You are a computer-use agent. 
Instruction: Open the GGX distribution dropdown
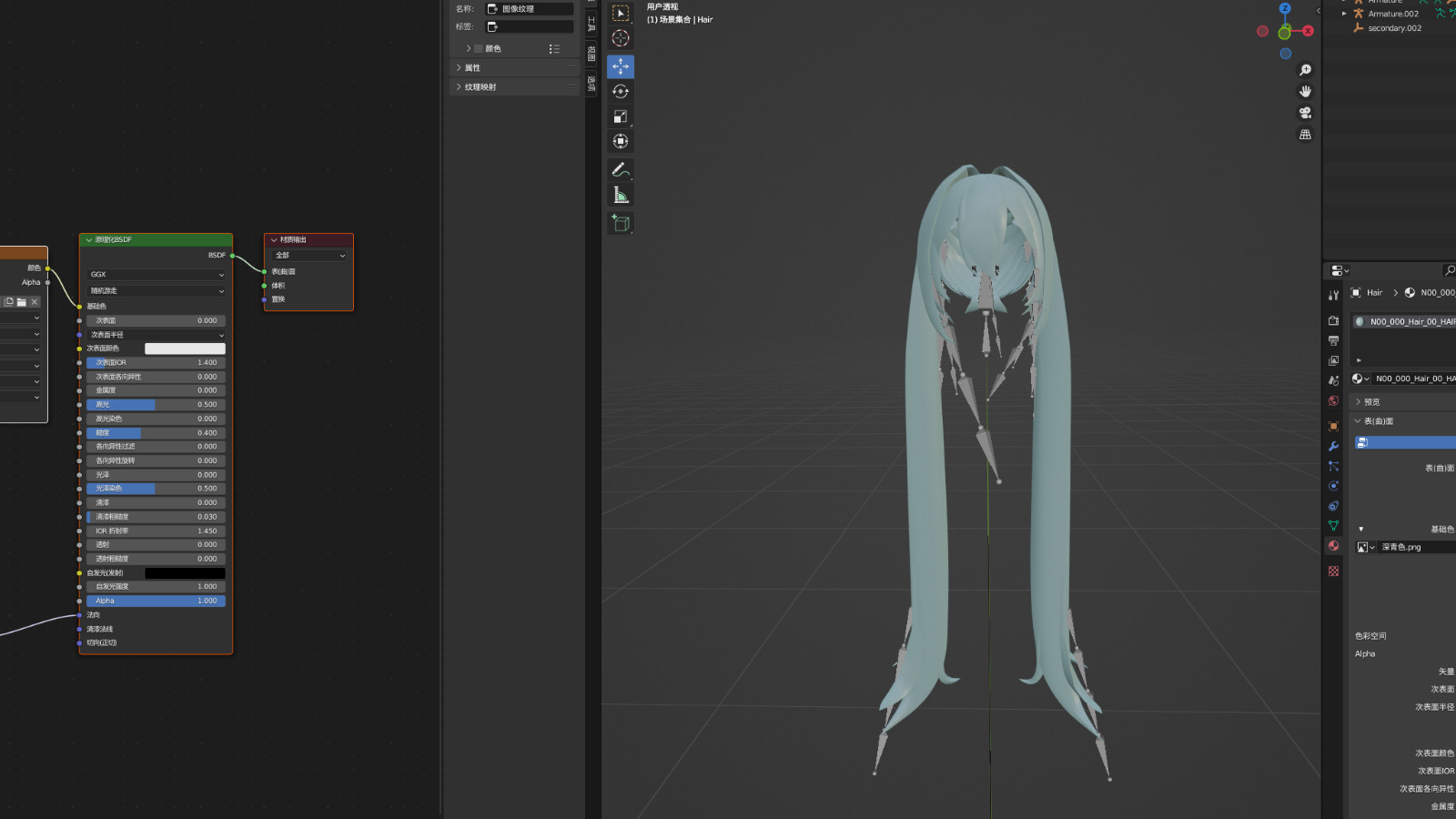(x=156, y=274)
